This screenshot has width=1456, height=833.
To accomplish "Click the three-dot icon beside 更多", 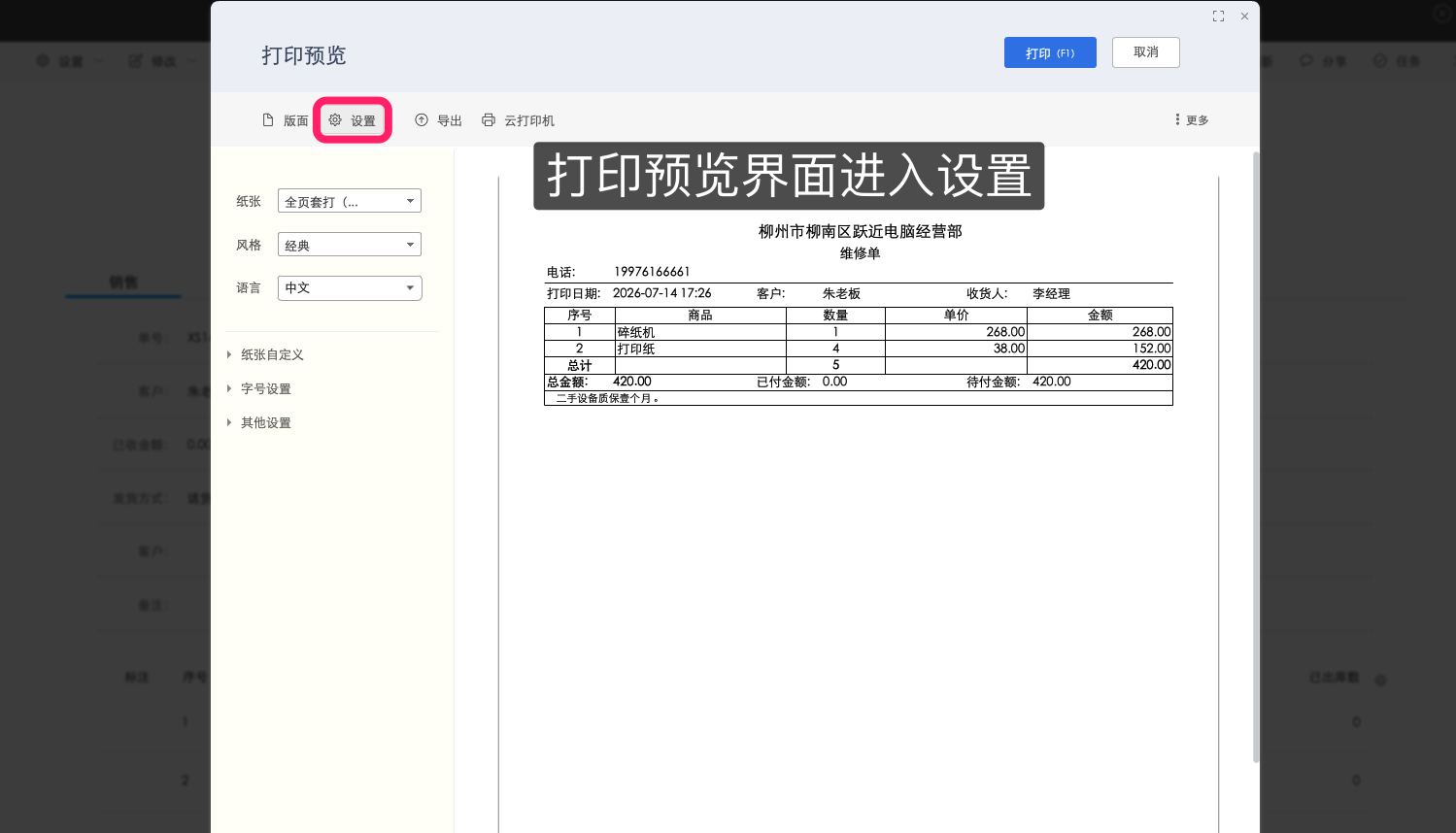I will click(x=1177, y=119).
